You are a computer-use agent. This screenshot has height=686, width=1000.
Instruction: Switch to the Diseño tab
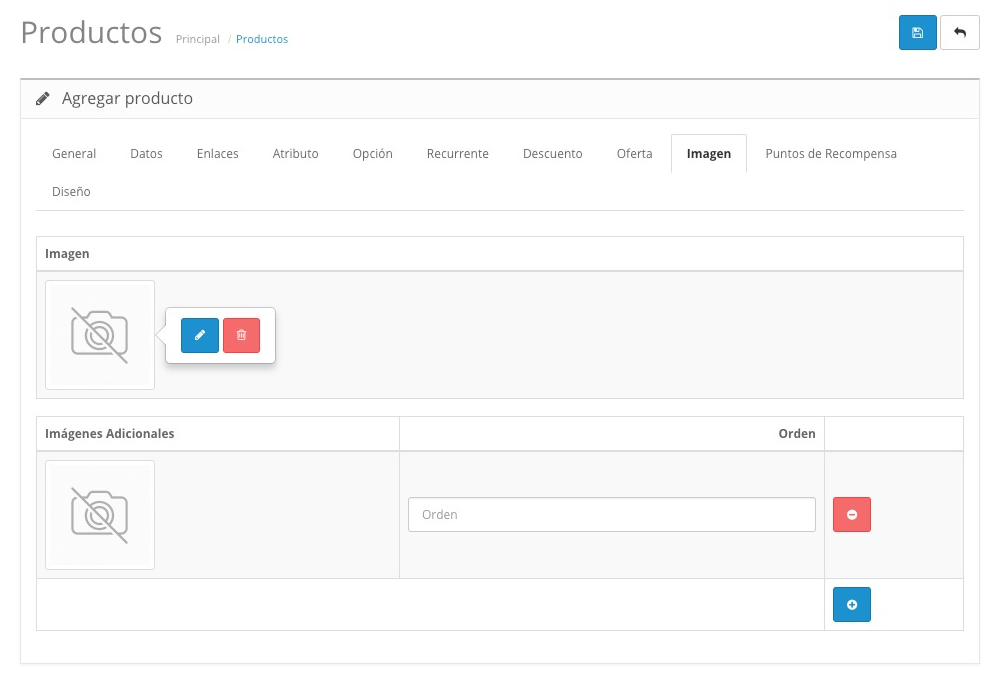[71, 191]
